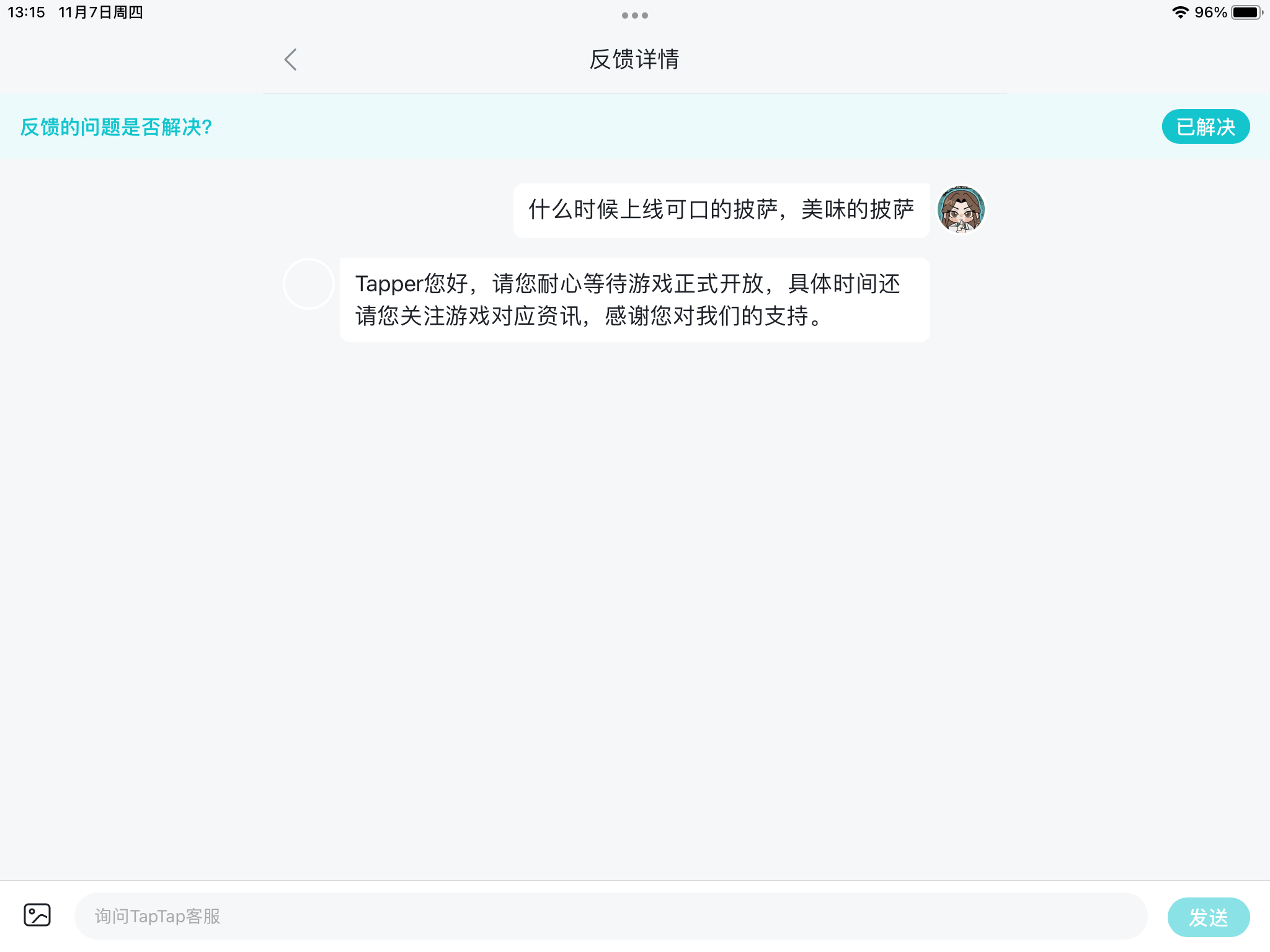Image resolution: width=1270 pixels, height=952 pixels.
Task: Tap the three-dot multitasking indicator at top
Action: click(x=635, y=15)
